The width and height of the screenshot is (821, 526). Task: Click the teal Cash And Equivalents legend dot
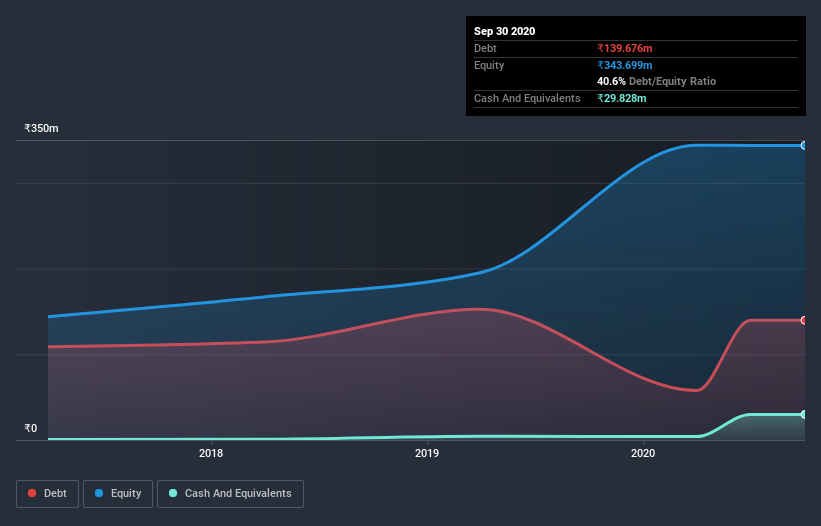click(173, 493)
